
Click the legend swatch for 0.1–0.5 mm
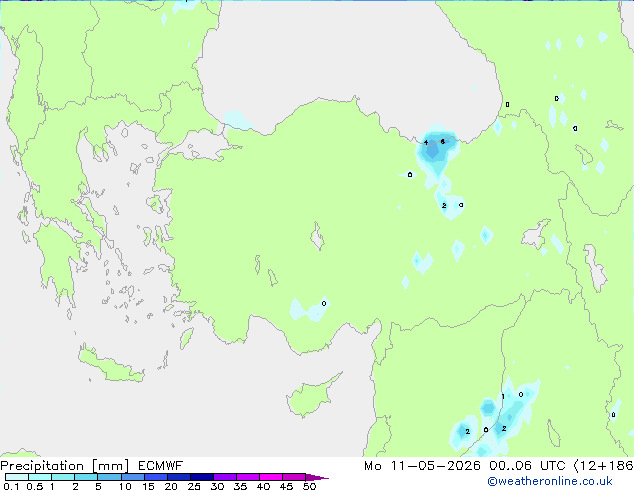17,477
